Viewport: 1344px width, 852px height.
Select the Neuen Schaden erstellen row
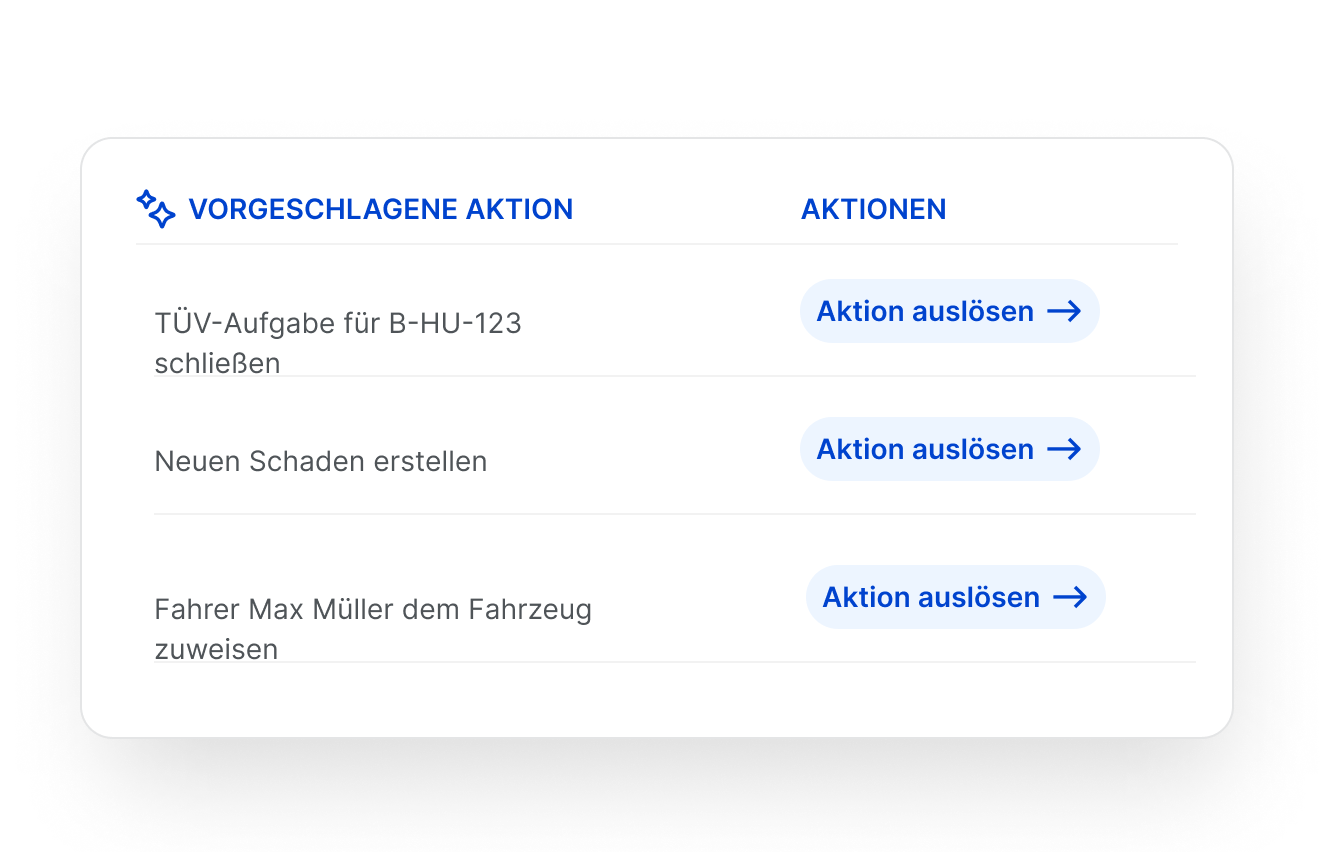(320, 461)
